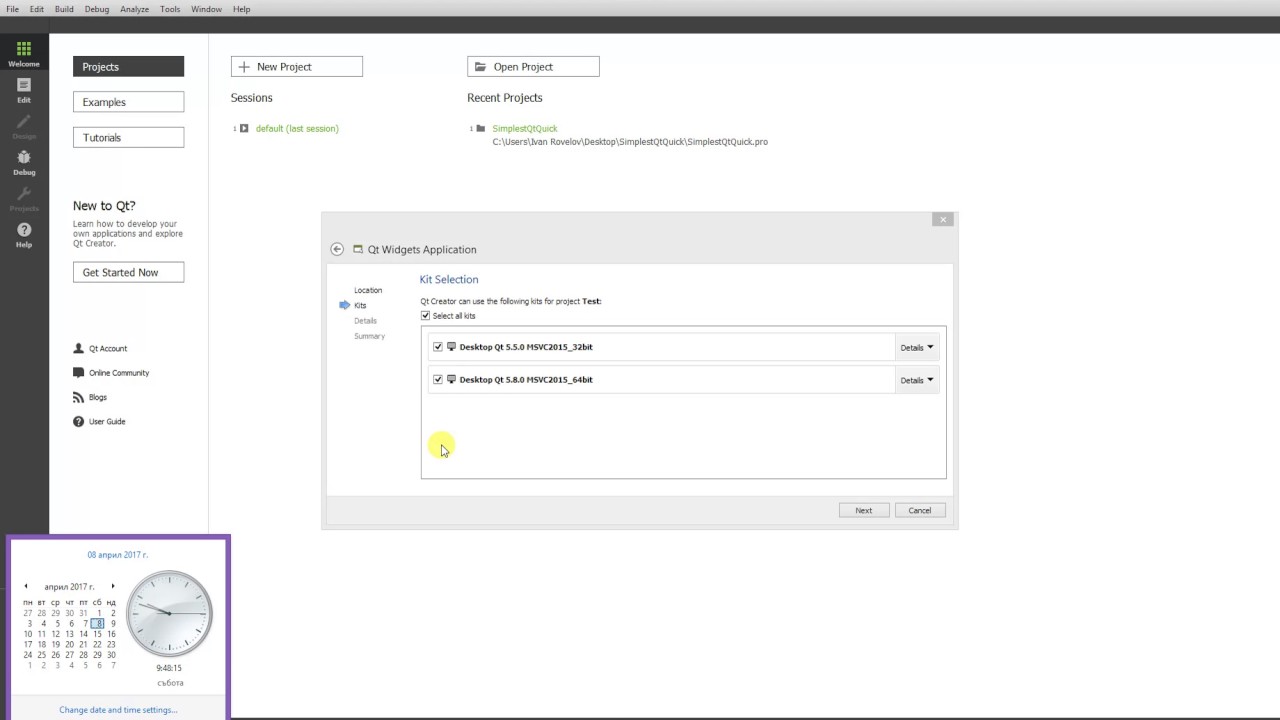
Task: Click the SimplestQtQuick.pro path text
Action: point(630,142)
